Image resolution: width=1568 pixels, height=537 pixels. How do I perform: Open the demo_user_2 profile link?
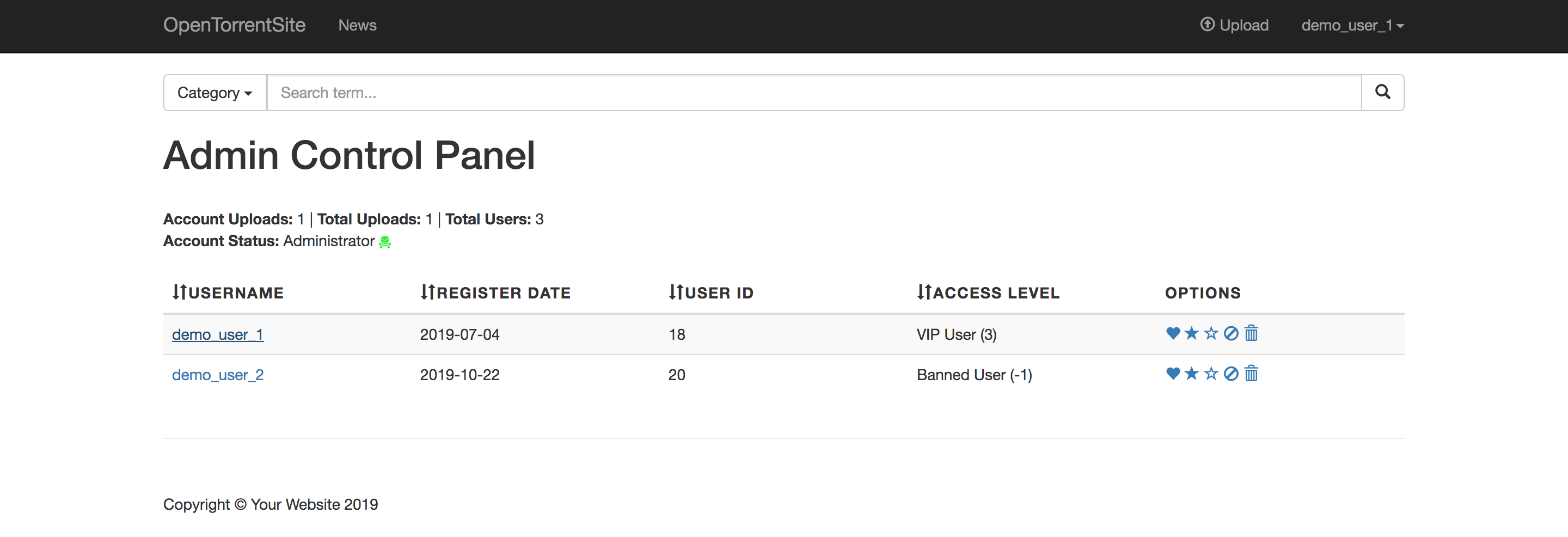coord(217,375)
